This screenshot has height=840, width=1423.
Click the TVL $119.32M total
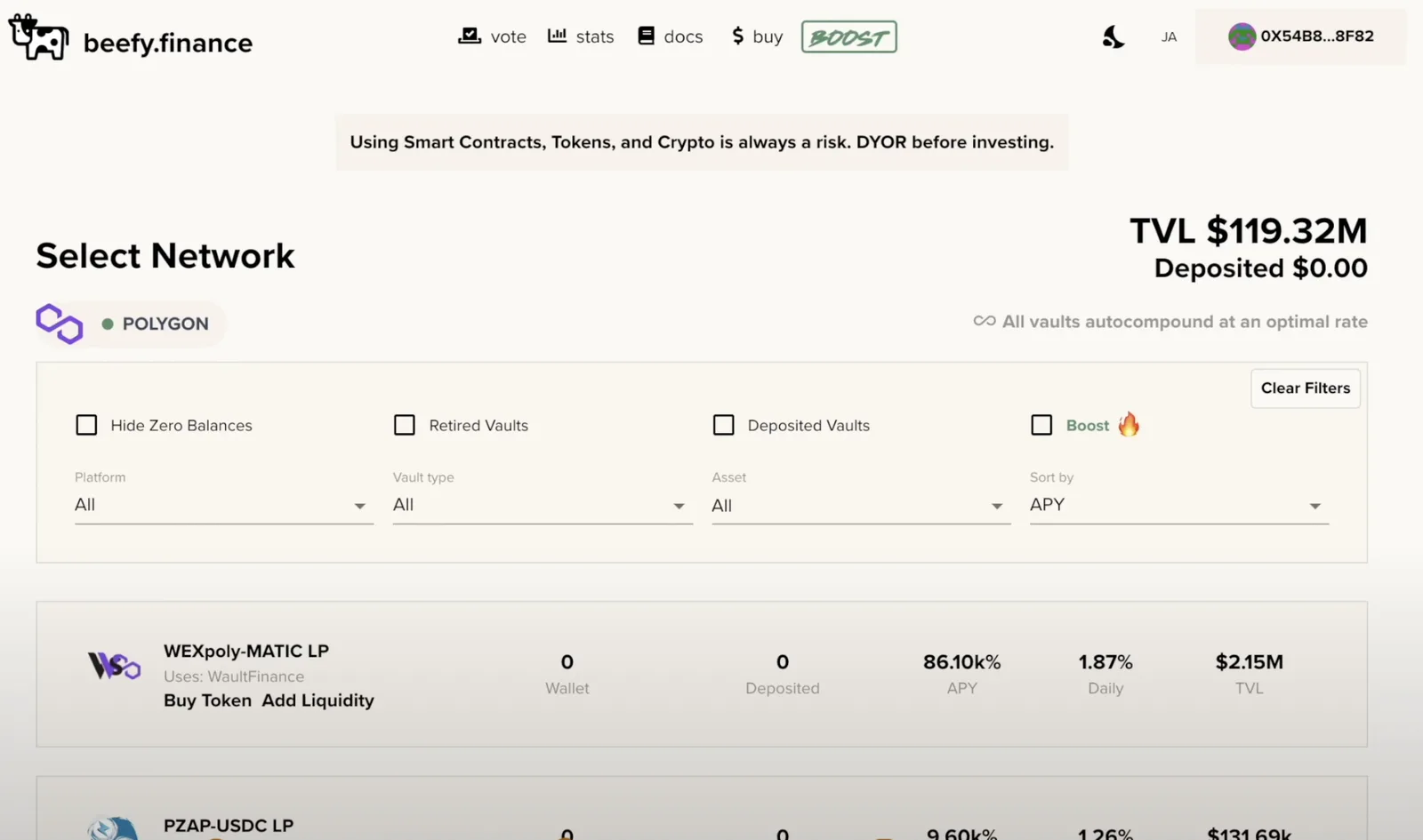pyautogui.click(x=1248, y=231)
